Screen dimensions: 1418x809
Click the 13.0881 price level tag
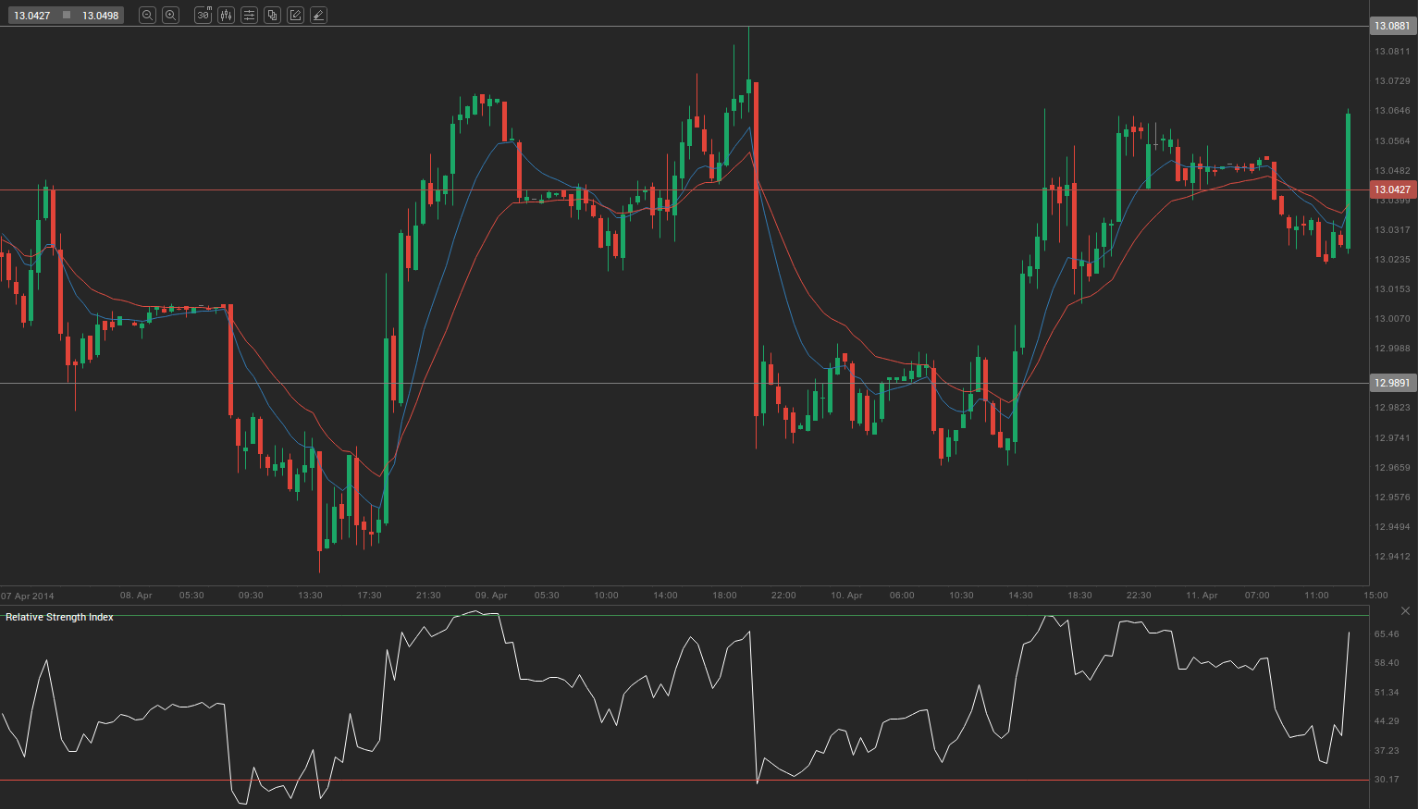pyautogui.click(x=1392, y=27)
